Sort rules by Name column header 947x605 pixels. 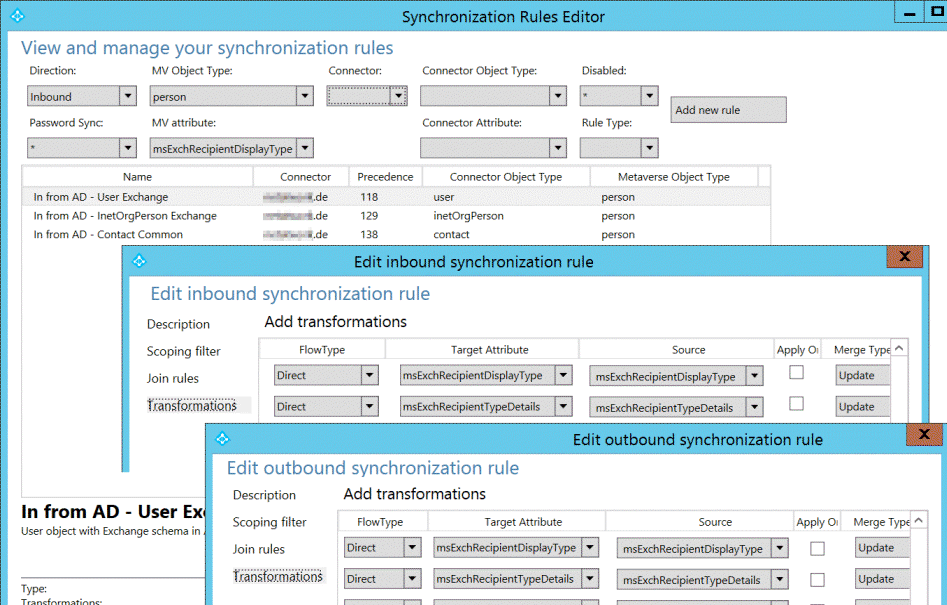[x=138, y=177]
